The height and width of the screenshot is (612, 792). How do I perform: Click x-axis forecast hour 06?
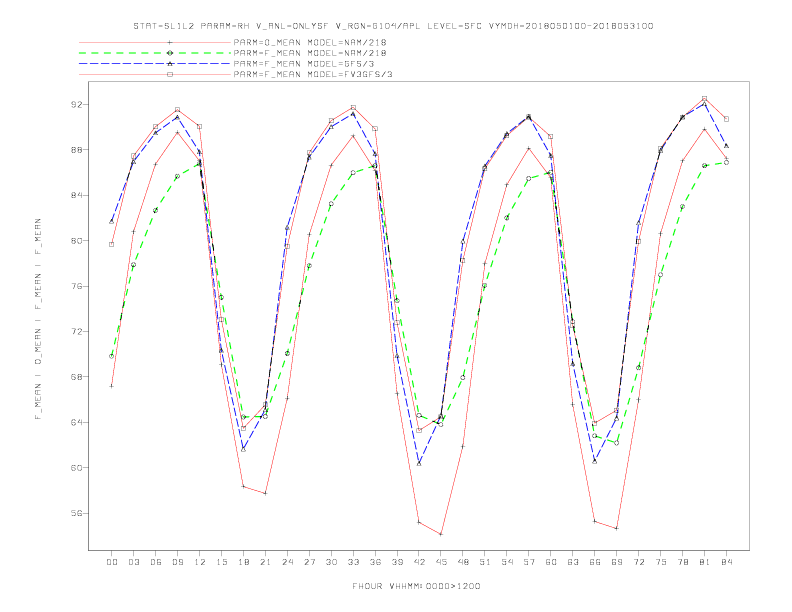point(156,562)
